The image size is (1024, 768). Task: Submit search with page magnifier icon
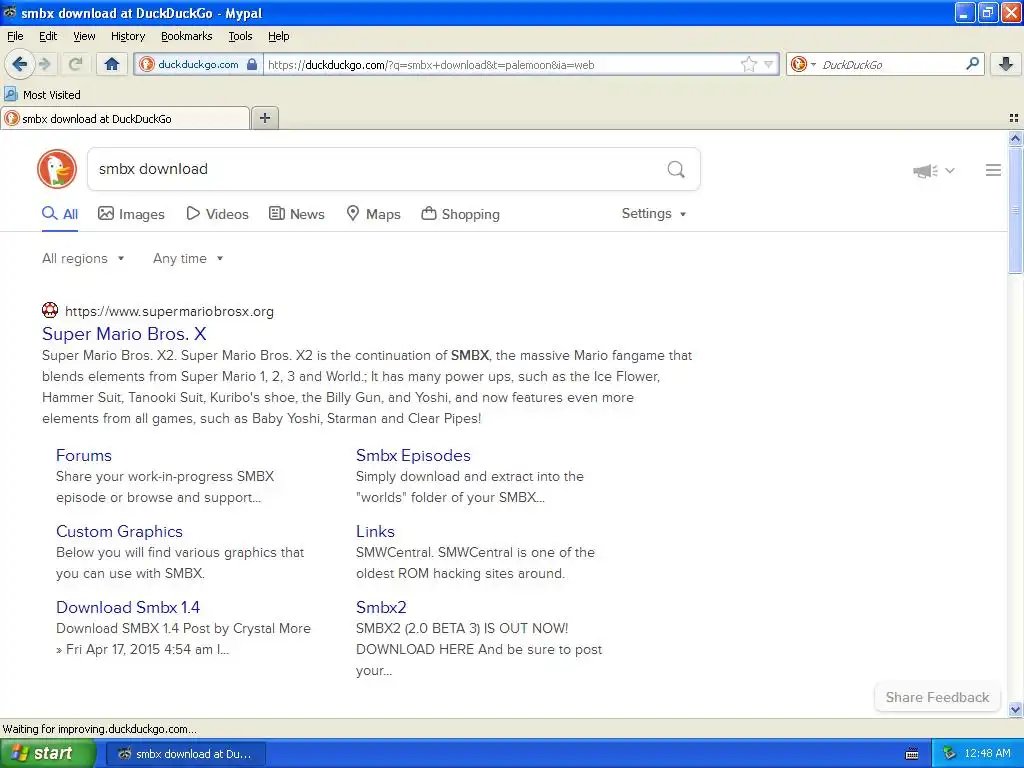(x=676, y=169)
